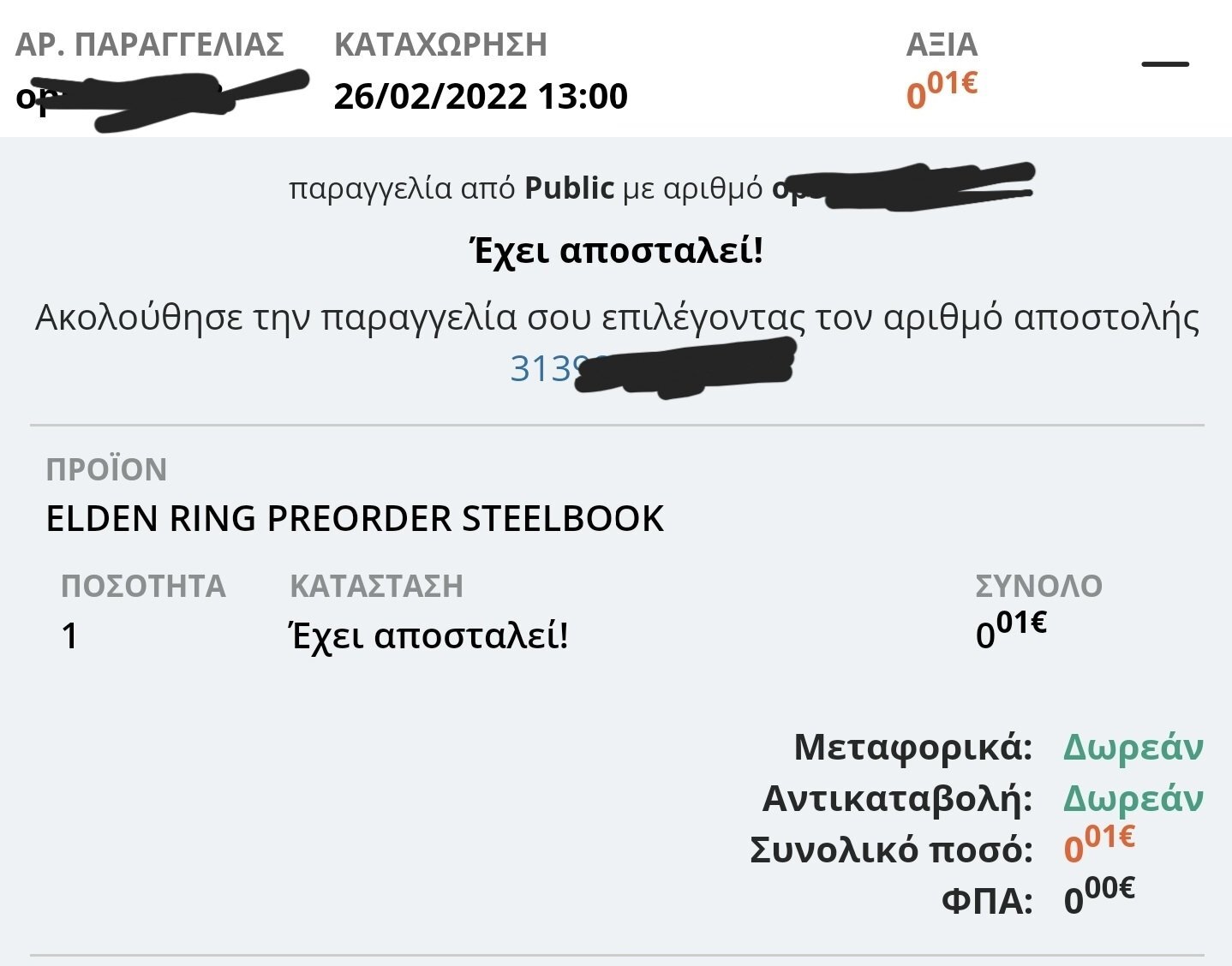Viewport: 1232px width, 966px height.
Task: Click the quantity value under ΠΟΣΟΤΗΤΑ
Action: 69,636
